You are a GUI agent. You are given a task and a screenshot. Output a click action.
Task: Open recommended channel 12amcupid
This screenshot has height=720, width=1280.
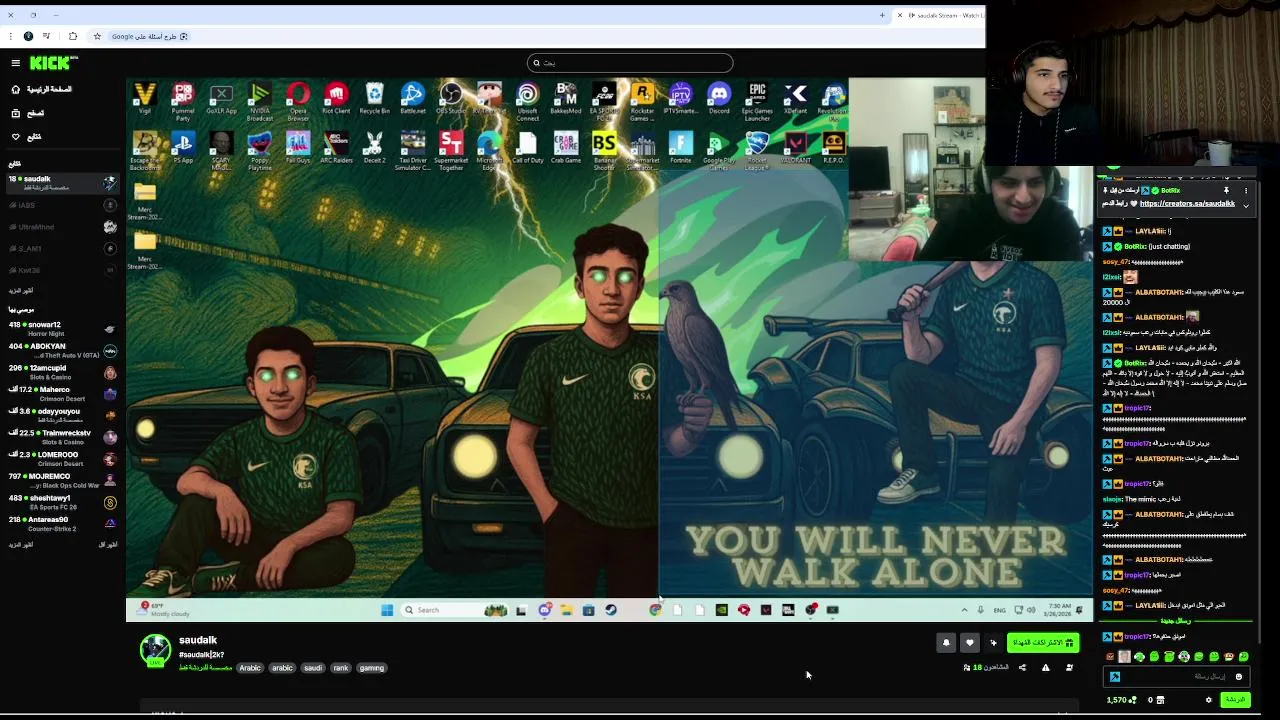(x=62, y=372)
